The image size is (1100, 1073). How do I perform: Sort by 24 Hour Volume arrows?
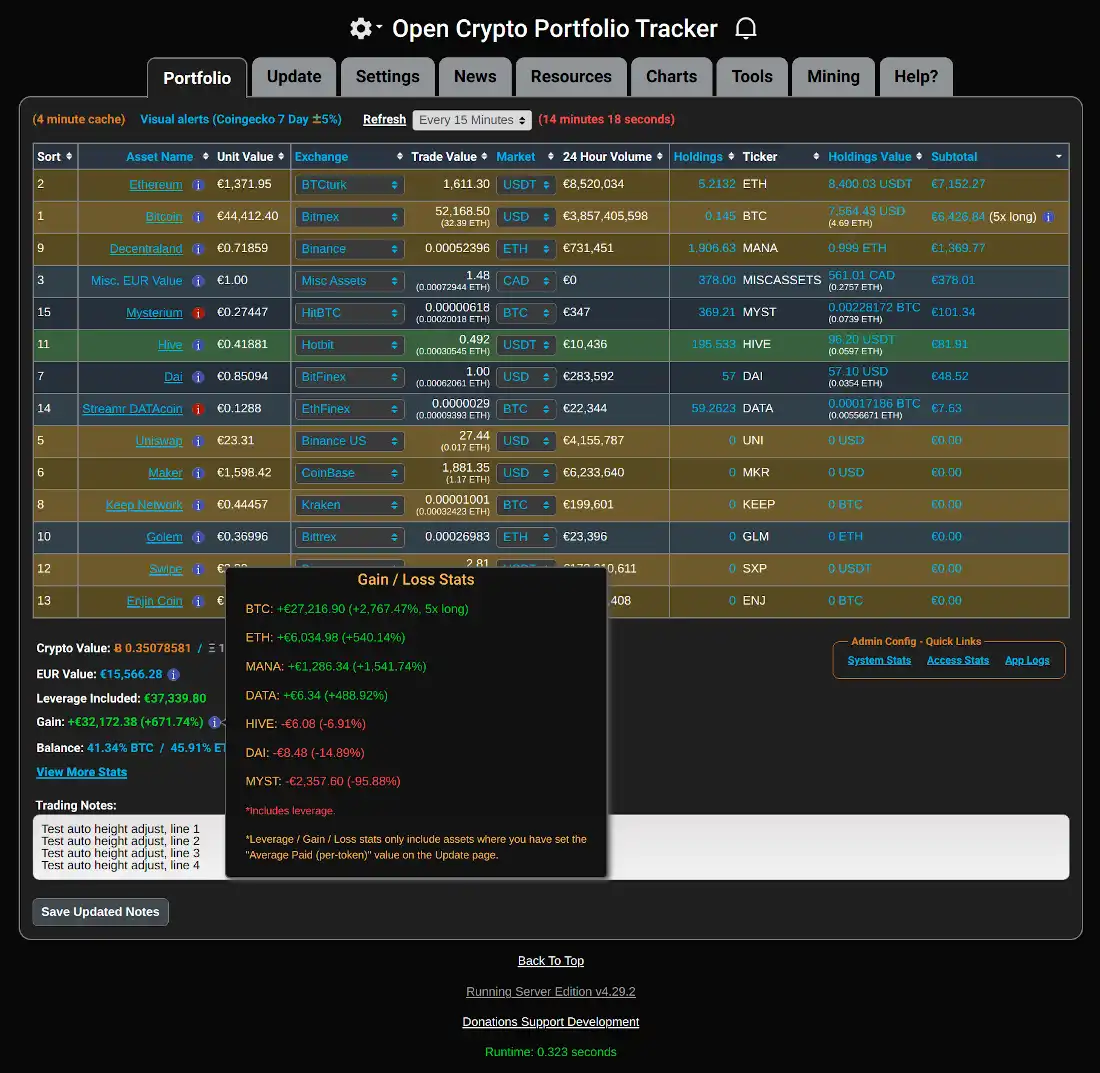[x=659, y=156]
